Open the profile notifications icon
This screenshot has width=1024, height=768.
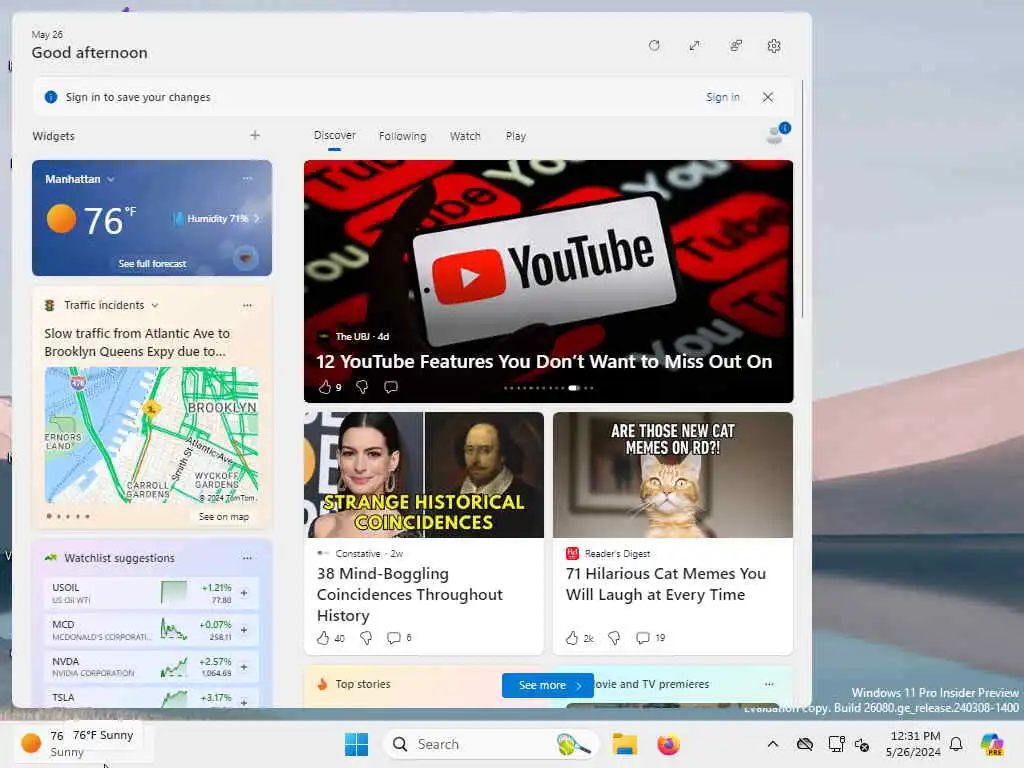click(x=777, y=133)
